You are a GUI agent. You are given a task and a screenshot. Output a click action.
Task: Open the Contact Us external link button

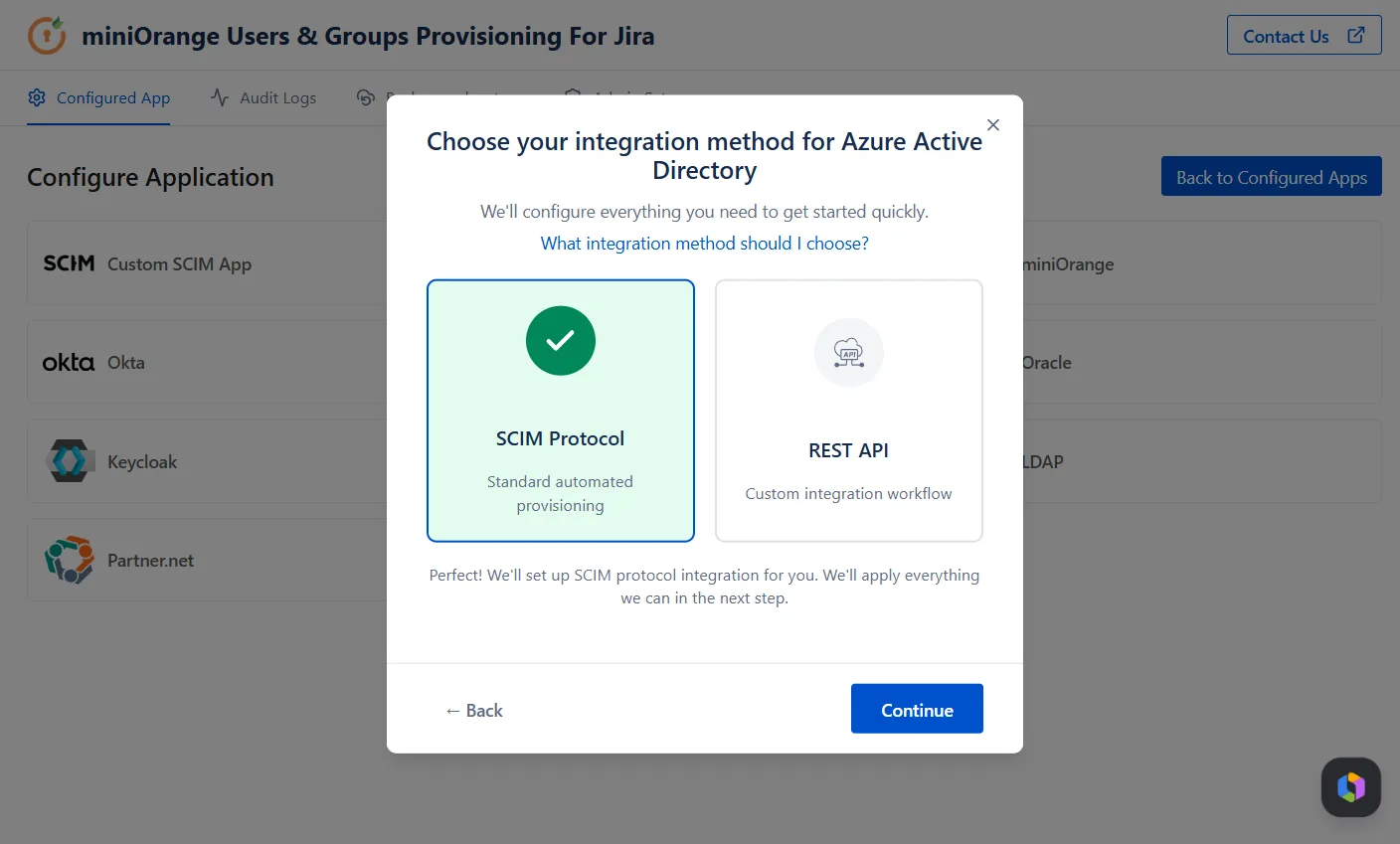[x=1304, y=36]
